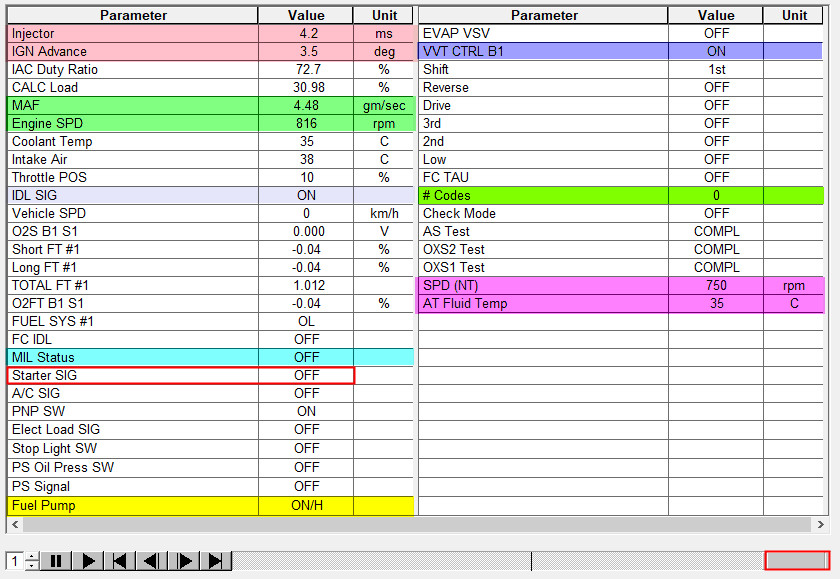Click the left arrow of horizontal scrollbar

15,524
